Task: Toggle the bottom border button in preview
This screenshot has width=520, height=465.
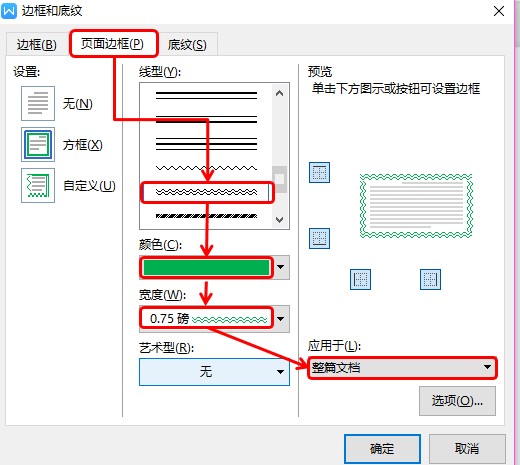Action: (319, 238)
